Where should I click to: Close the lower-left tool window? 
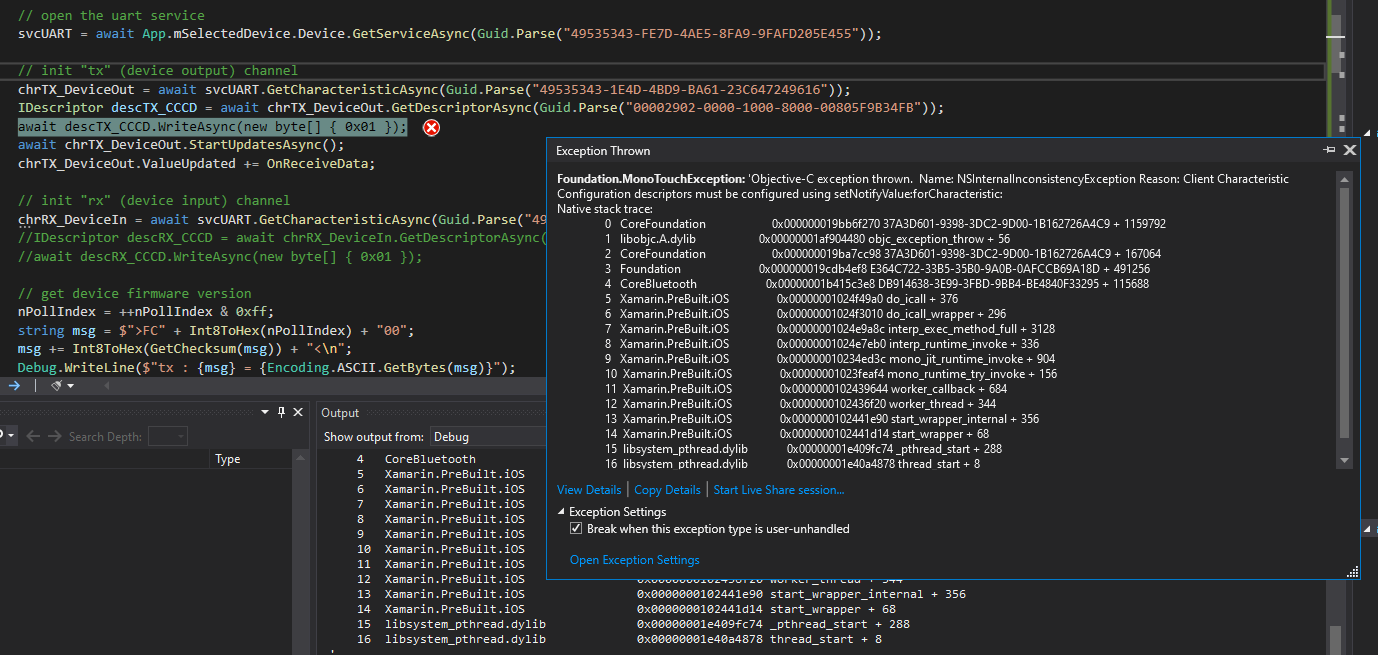299,412
